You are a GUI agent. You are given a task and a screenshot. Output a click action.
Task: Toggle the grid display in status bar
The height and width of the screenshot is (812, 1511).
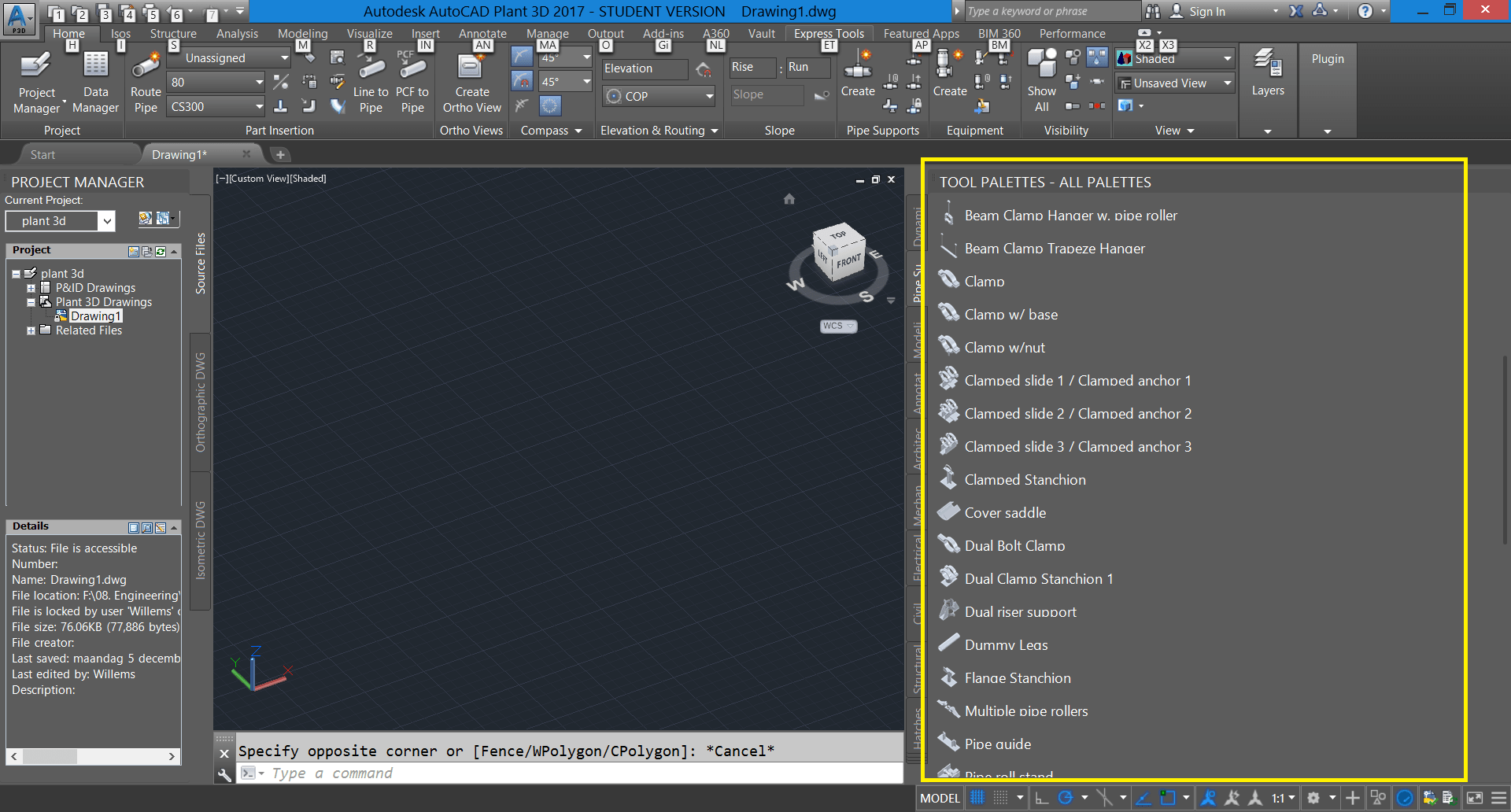pyautogui.click(x=977, y=798)
